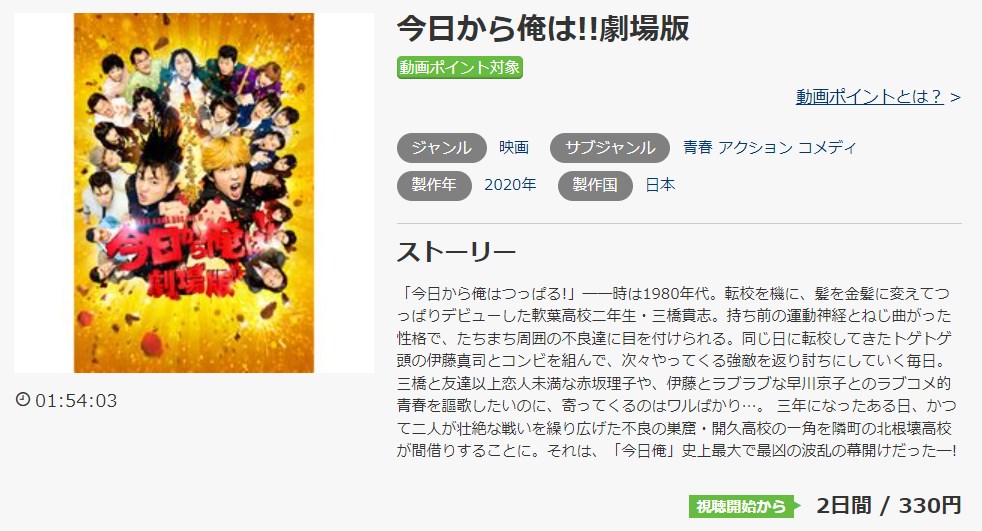
Task: Click the ストーリー section heading
Action: tap(456, 252)
